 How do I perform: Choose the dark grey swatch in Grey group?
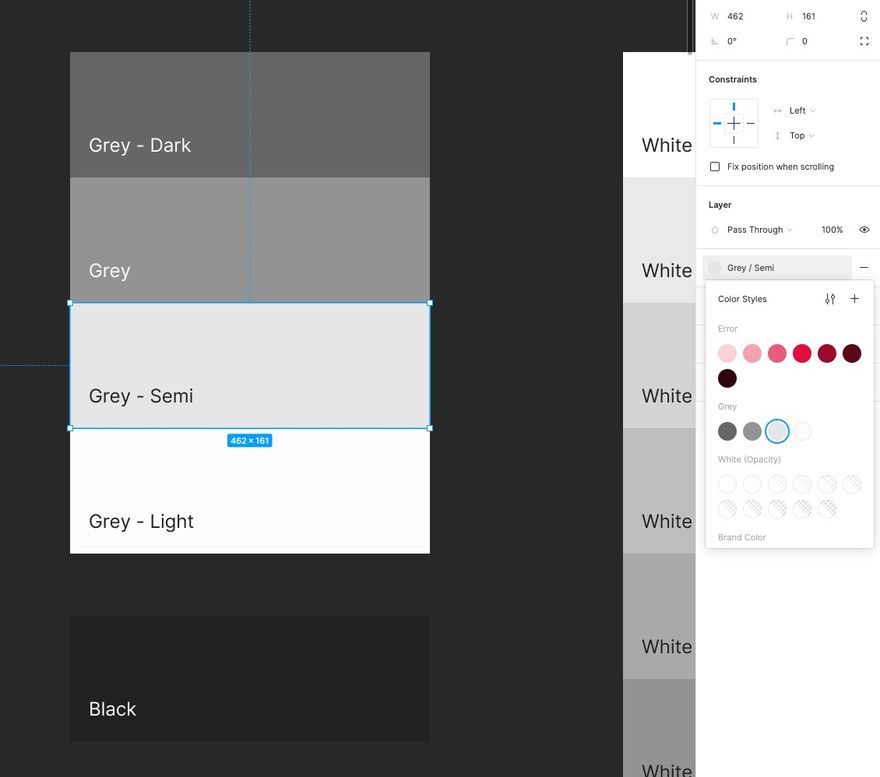point(727,431)
